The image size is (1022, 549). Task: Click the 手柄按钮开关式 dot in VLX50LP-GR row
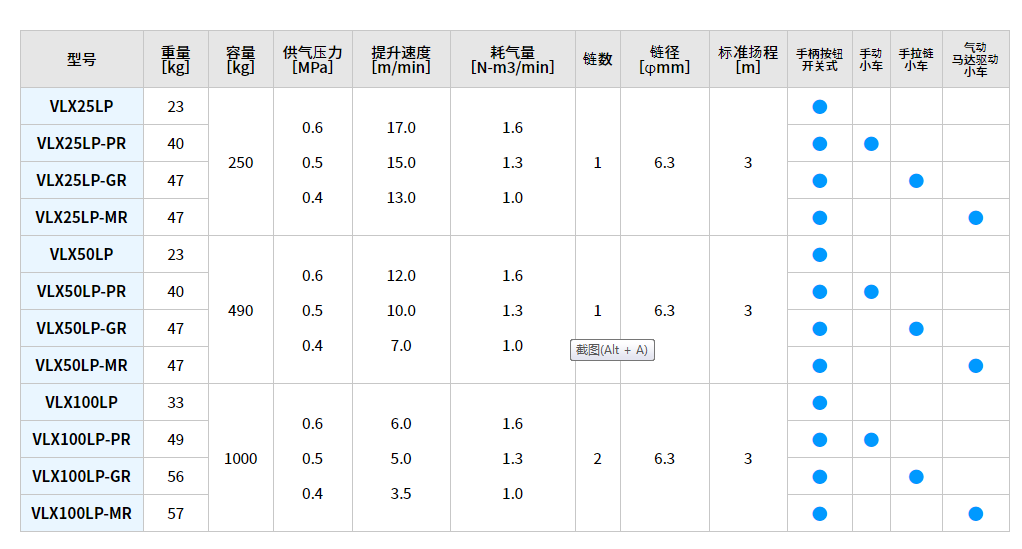tap(820, 329)
